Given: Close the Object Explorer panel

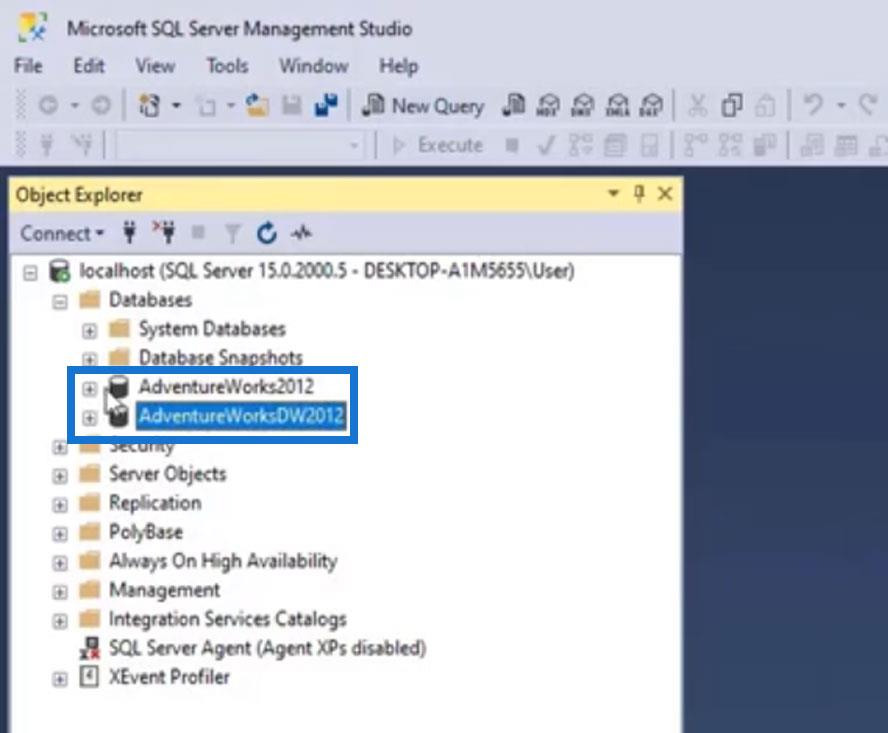Looking at the screenshot, I should pos(665,194).
